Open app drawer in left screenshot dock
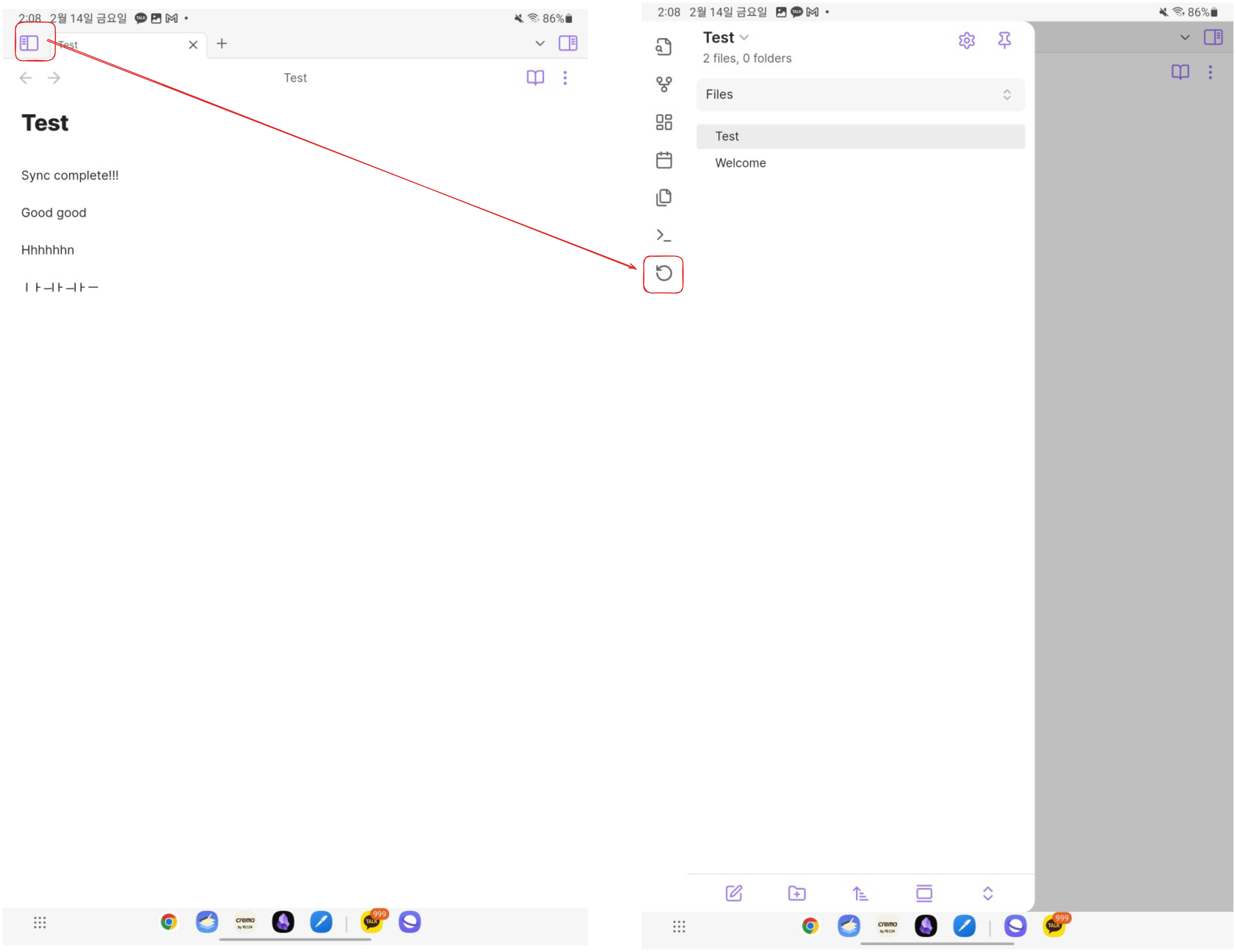Viewport: 1236px width, 952px height. pyautogui.click(x=40, y=923)
